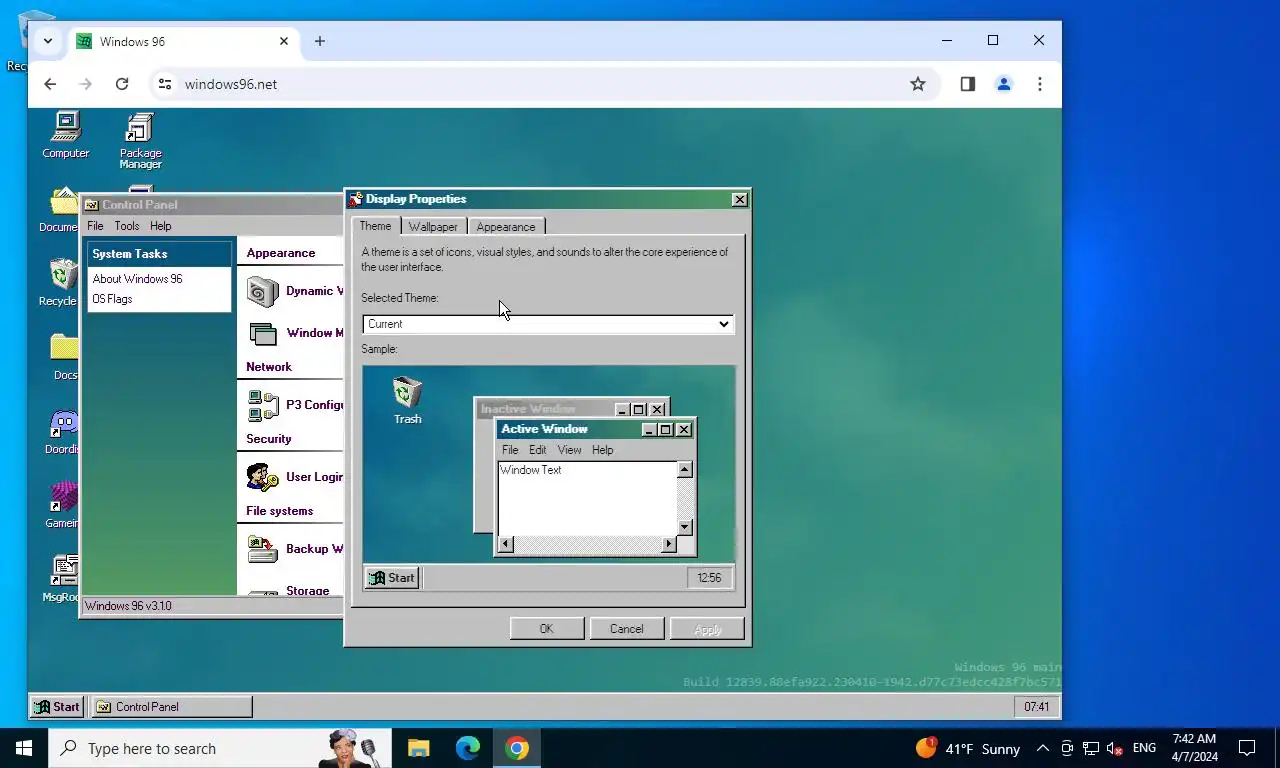Click OK in Display Properties
The image size is (1280, 768).
pos(547,629)
